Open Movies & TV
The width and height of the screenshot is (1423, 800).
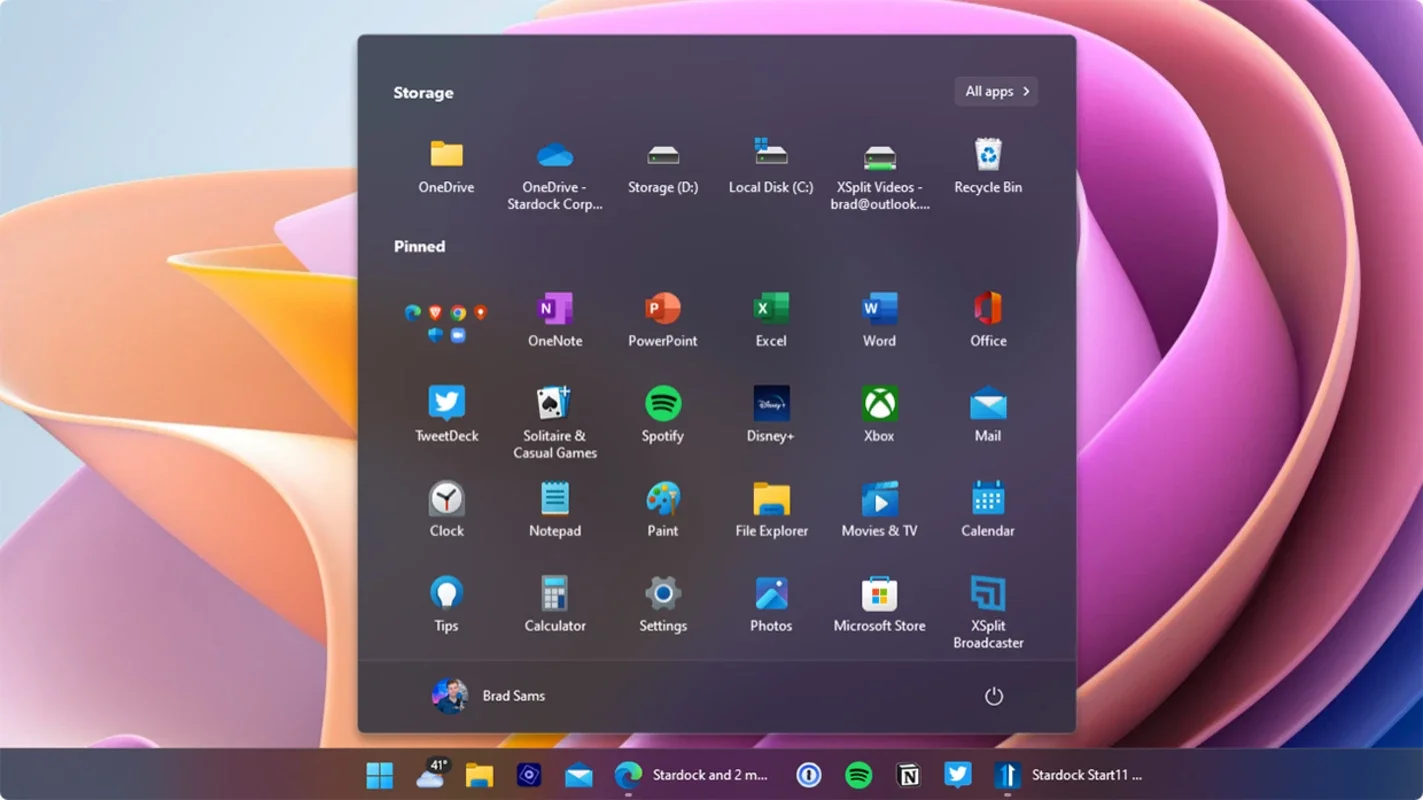click(x=880, y=510)
